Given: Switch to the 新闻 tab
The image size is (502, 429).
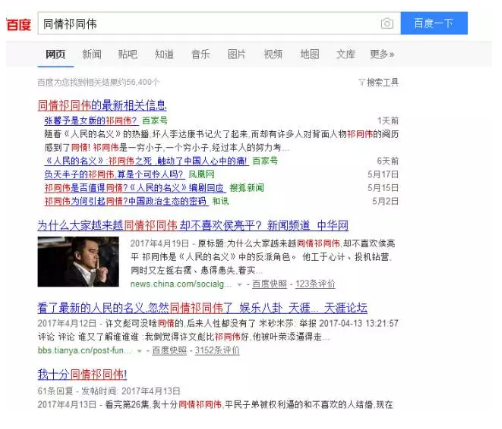Looking at the screenshot, I should (92, 54).
